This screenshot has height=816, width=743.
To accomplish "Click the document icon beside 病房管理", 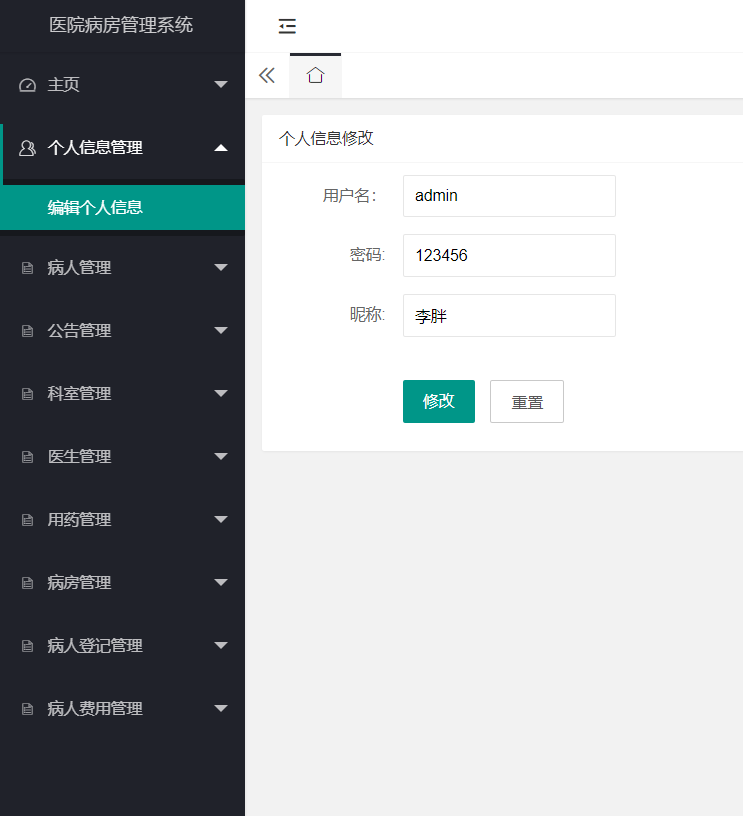I will pos(28,583).
